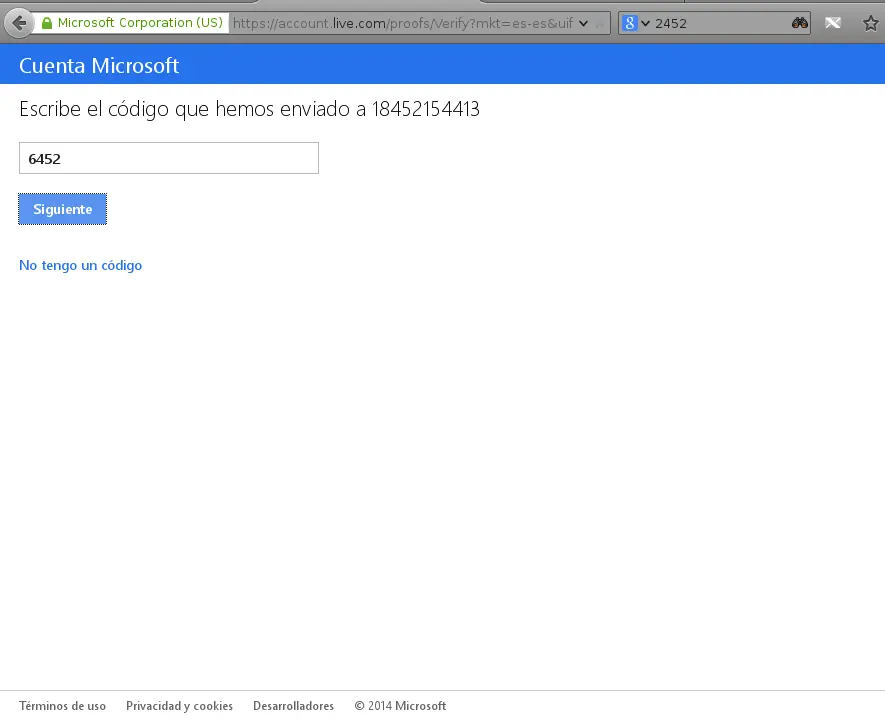Click the 'Escribe el código que hemos enviado' heading

click(249, 109)
